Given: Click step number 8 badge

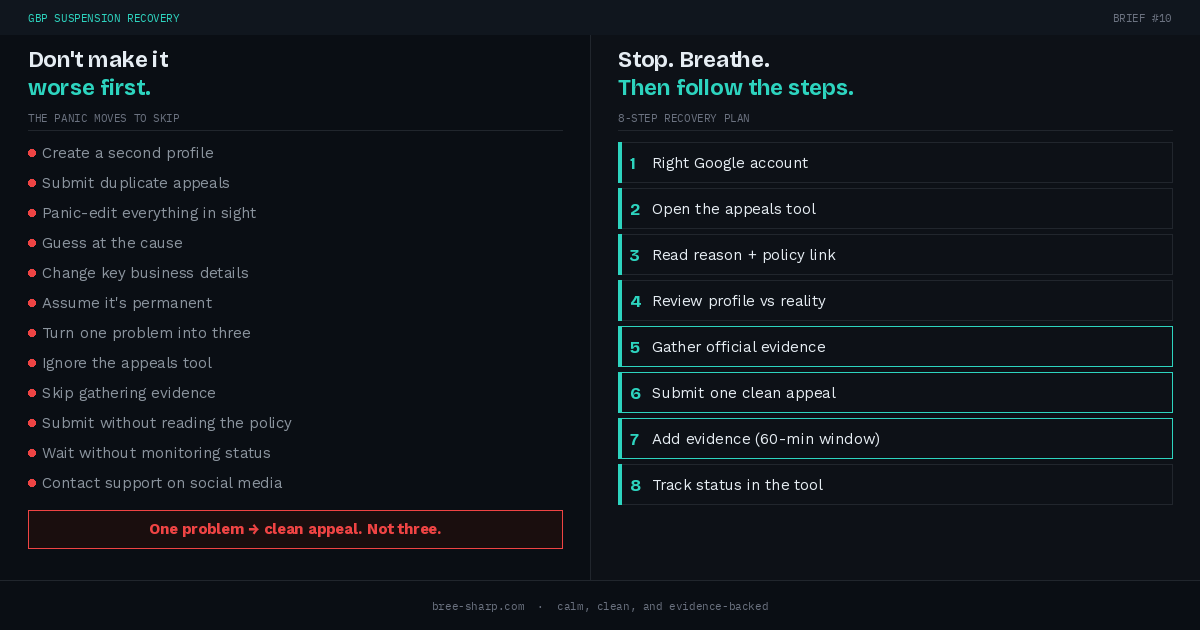Looking at the screenshot, I should [635, 485].
